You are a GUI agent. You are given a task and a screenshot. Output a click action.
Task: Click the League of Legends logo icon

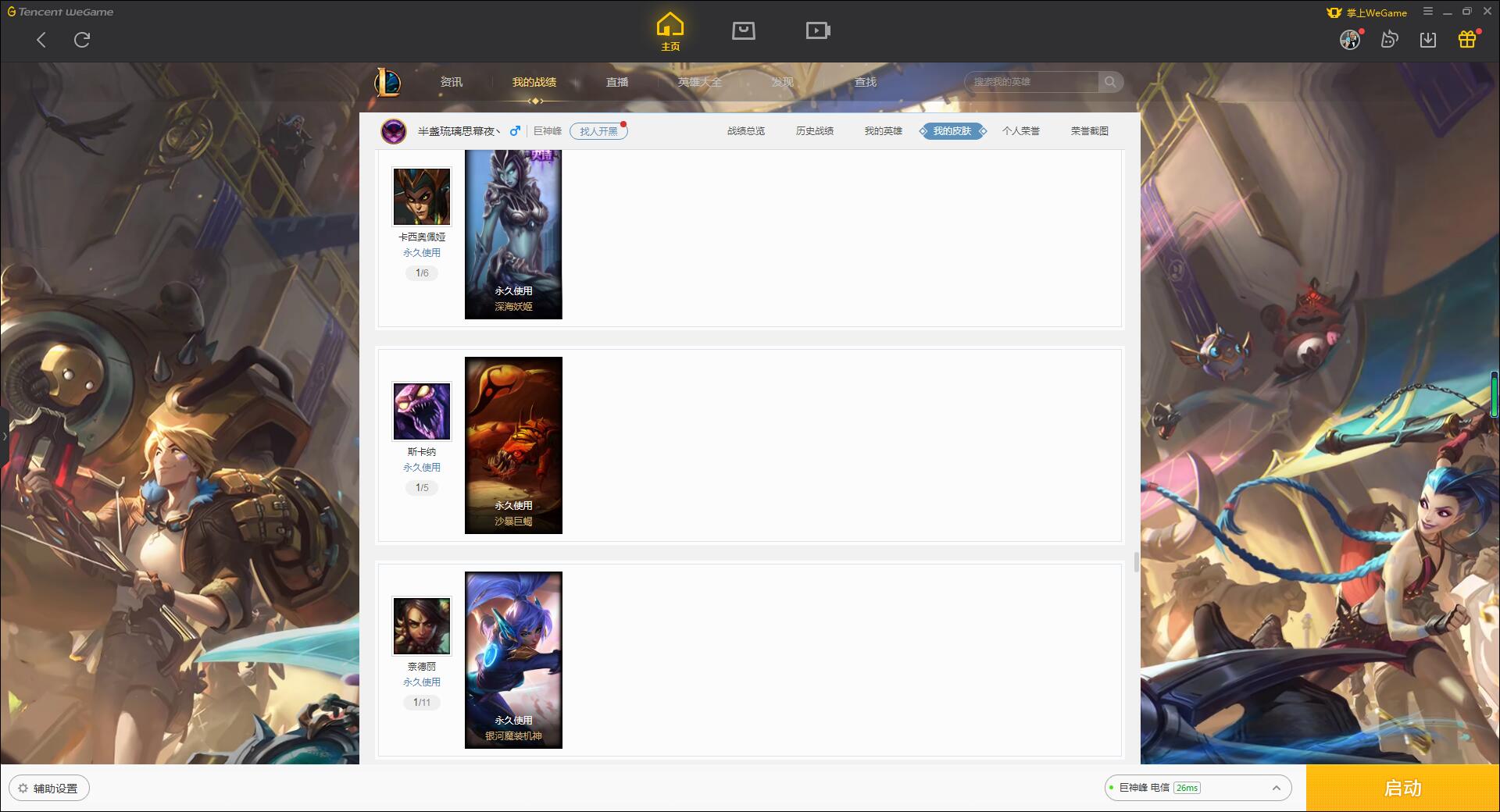tap(388, 82)
